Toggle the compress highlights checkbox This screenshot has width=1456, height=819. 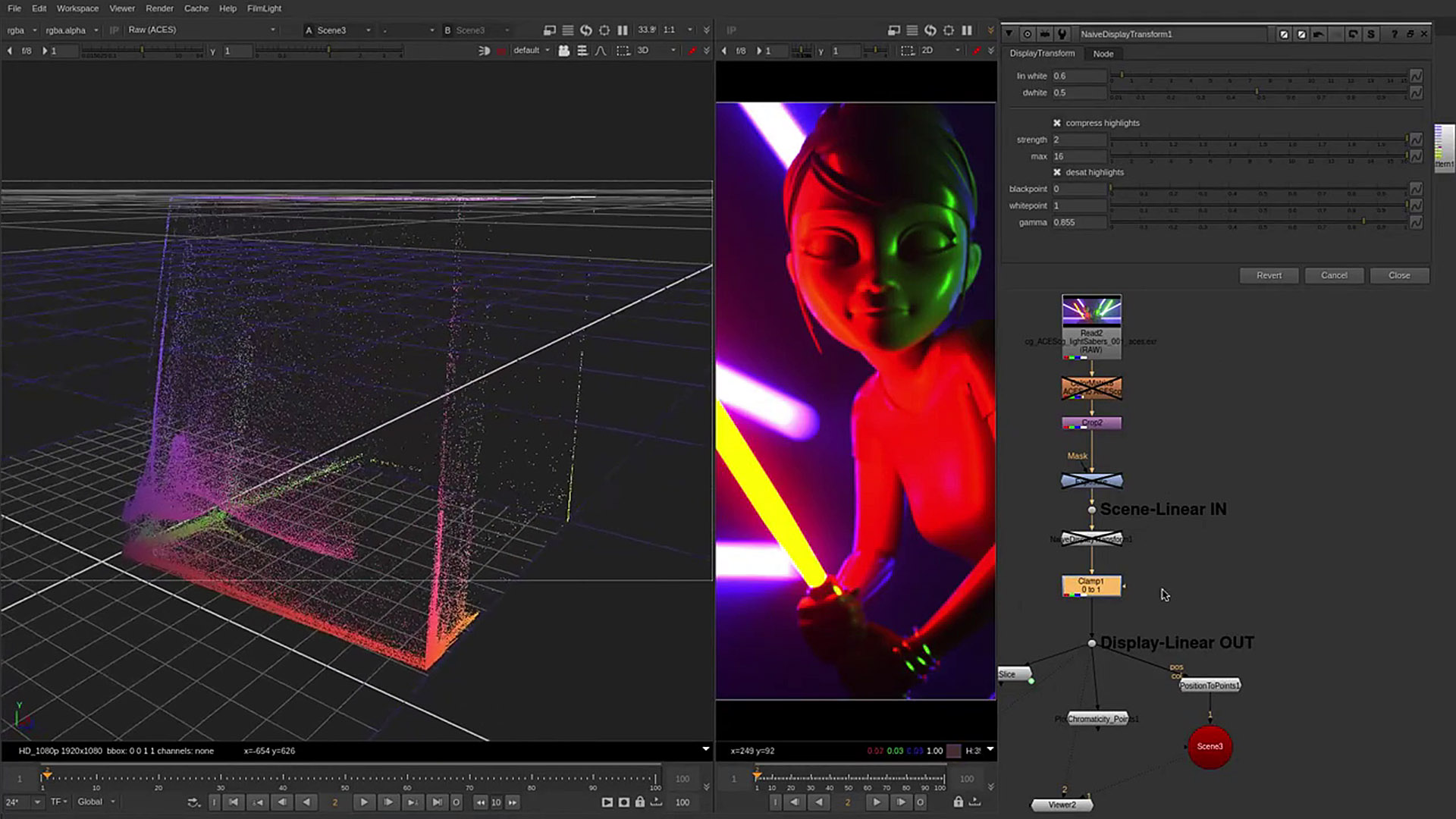click(x=1057, y=123)
